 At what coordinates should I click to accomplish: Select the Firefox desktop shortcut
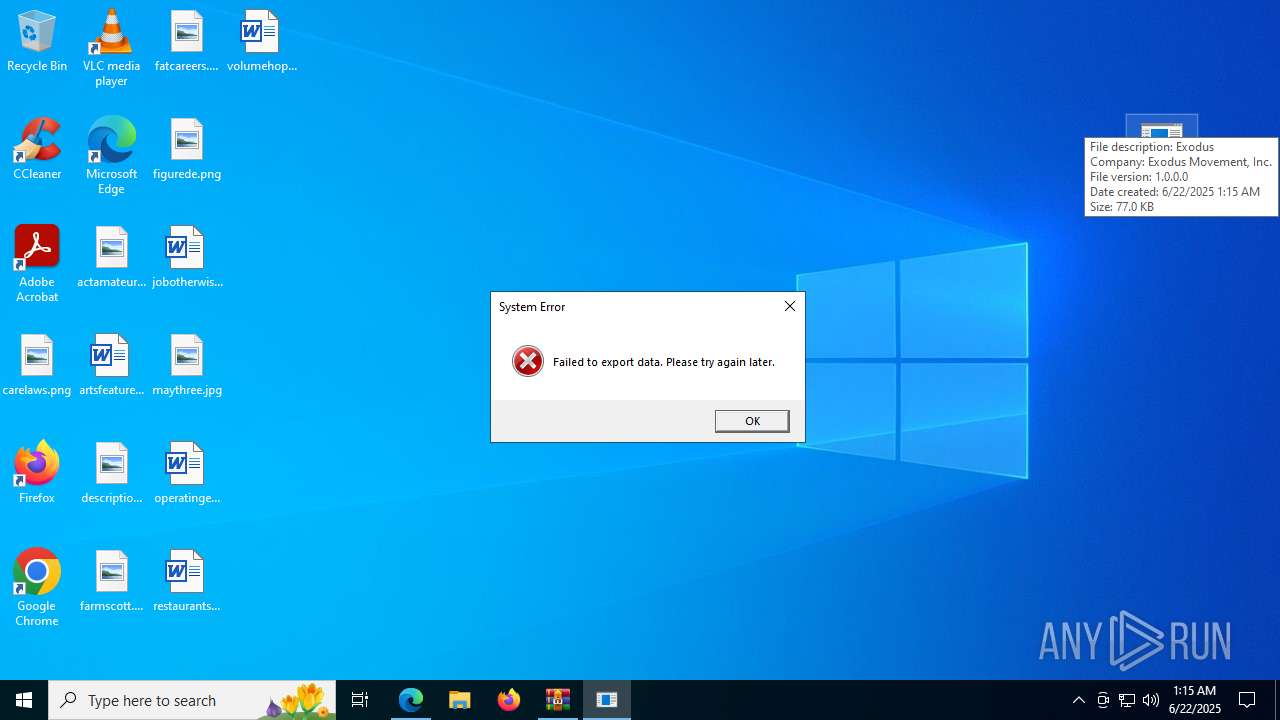tap(37, 474)
